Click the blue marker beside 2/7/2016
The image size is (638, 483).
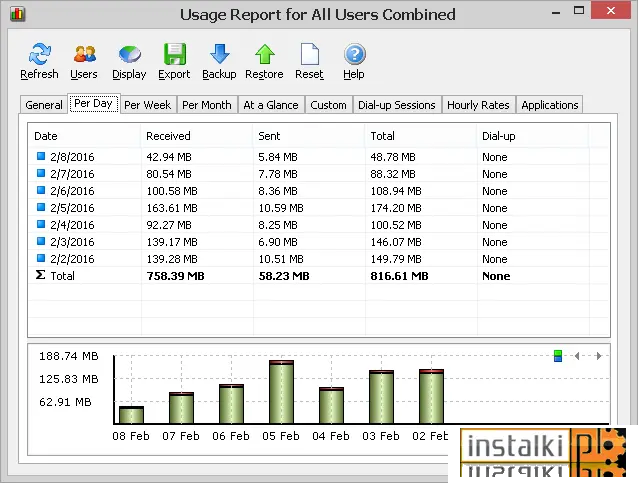click(41, 173)
